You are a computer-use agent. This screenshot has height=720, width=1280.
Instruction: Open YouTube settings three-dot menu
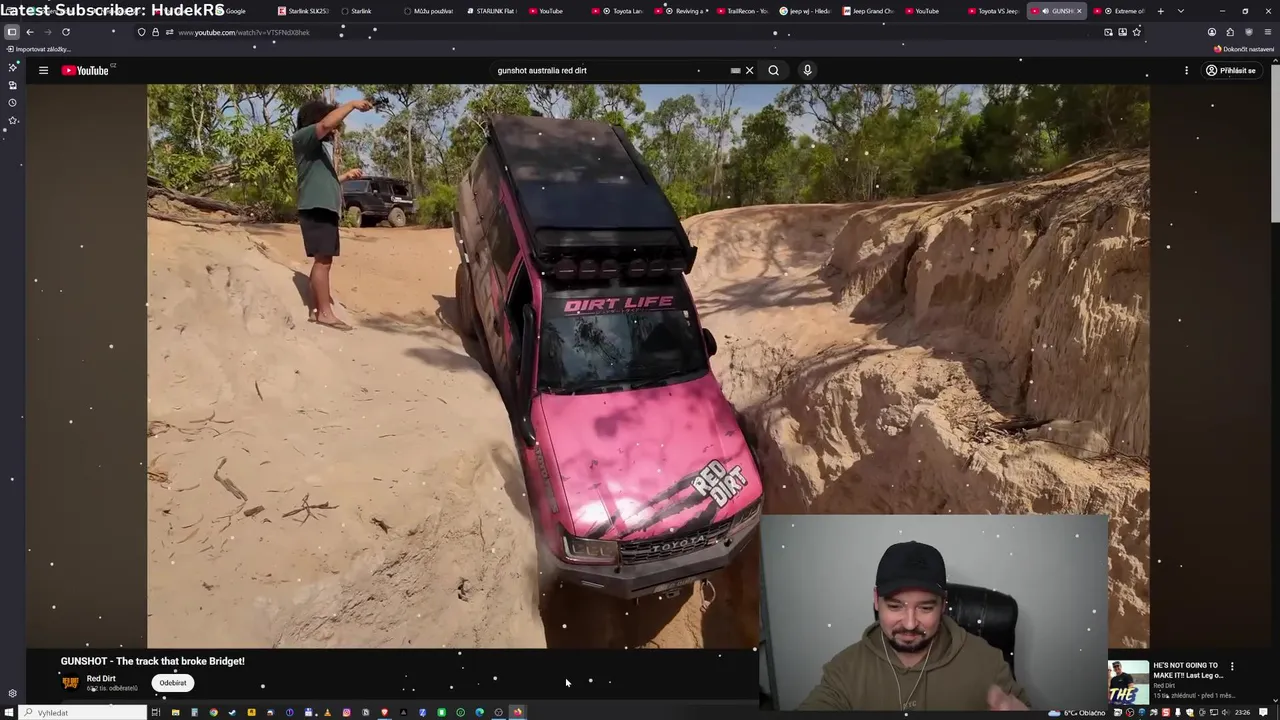click(1186, 70)
